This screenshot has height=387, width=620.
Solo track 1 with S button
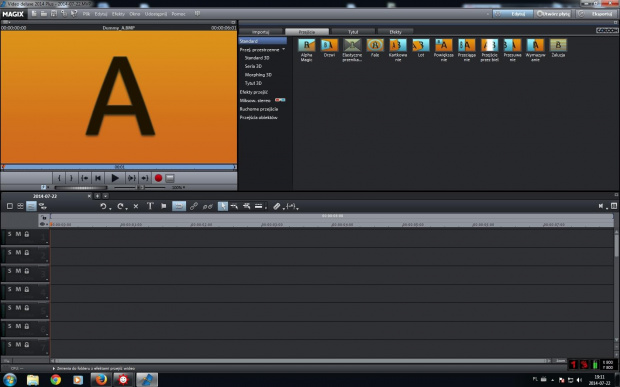pos(9,234)
